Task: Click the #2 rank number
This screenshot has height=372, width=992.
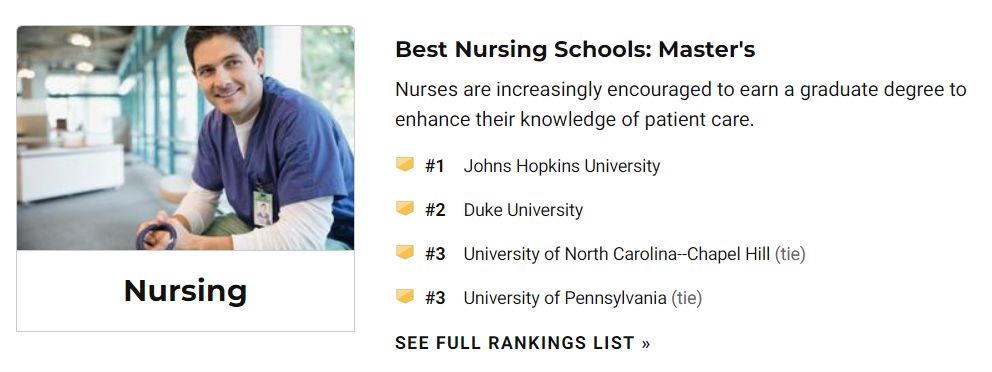Action: tap(435, 210)
